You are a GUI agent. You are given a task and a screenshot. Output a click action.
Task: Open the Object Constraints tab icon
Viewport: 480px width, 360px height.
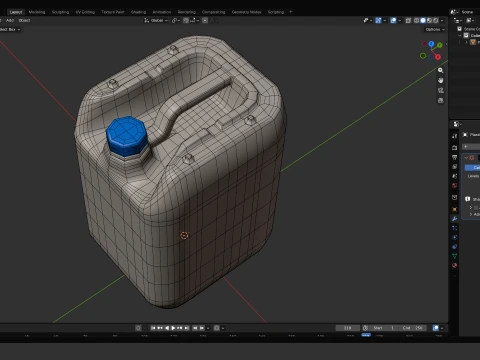(x=455, y=247)
